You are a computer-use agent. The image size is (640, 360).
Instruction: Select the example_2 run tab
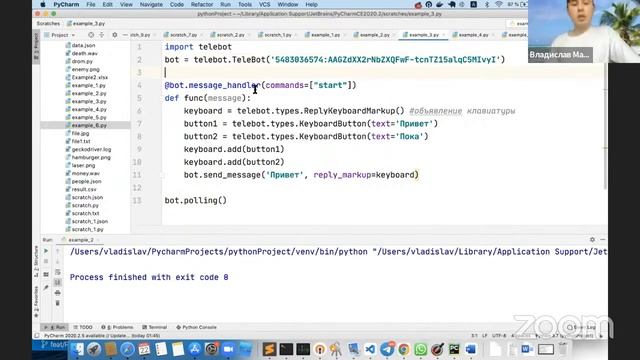click(80, 240)
